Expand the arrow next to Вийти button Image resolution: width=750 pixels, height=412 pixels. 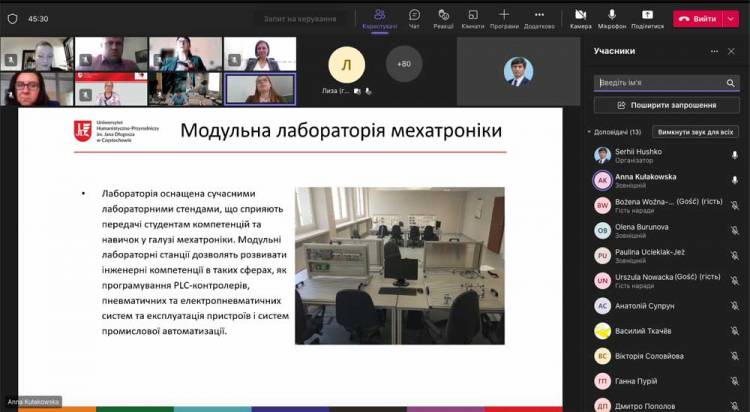tap(731, 18)
